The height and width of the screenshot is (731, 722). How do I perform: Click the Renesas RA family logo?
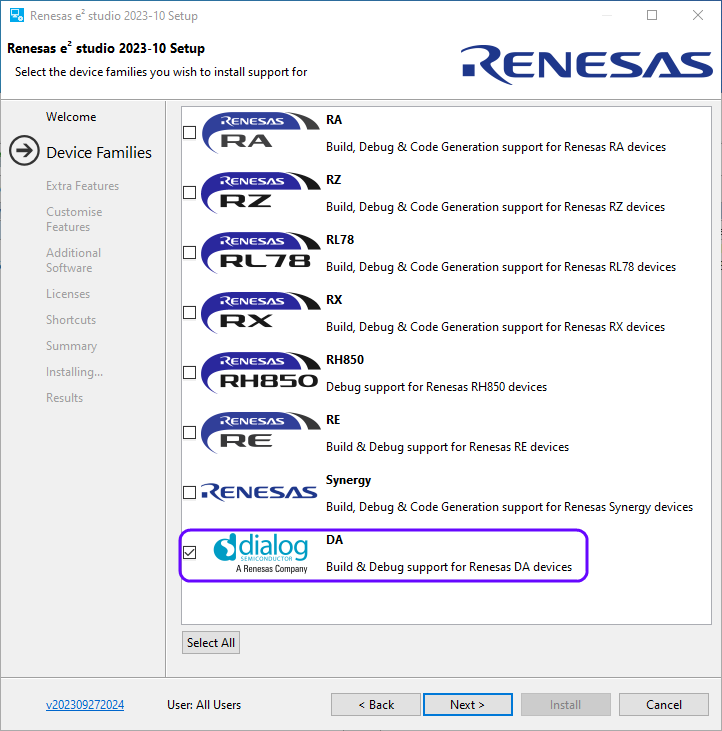click(x=259, y=133)
